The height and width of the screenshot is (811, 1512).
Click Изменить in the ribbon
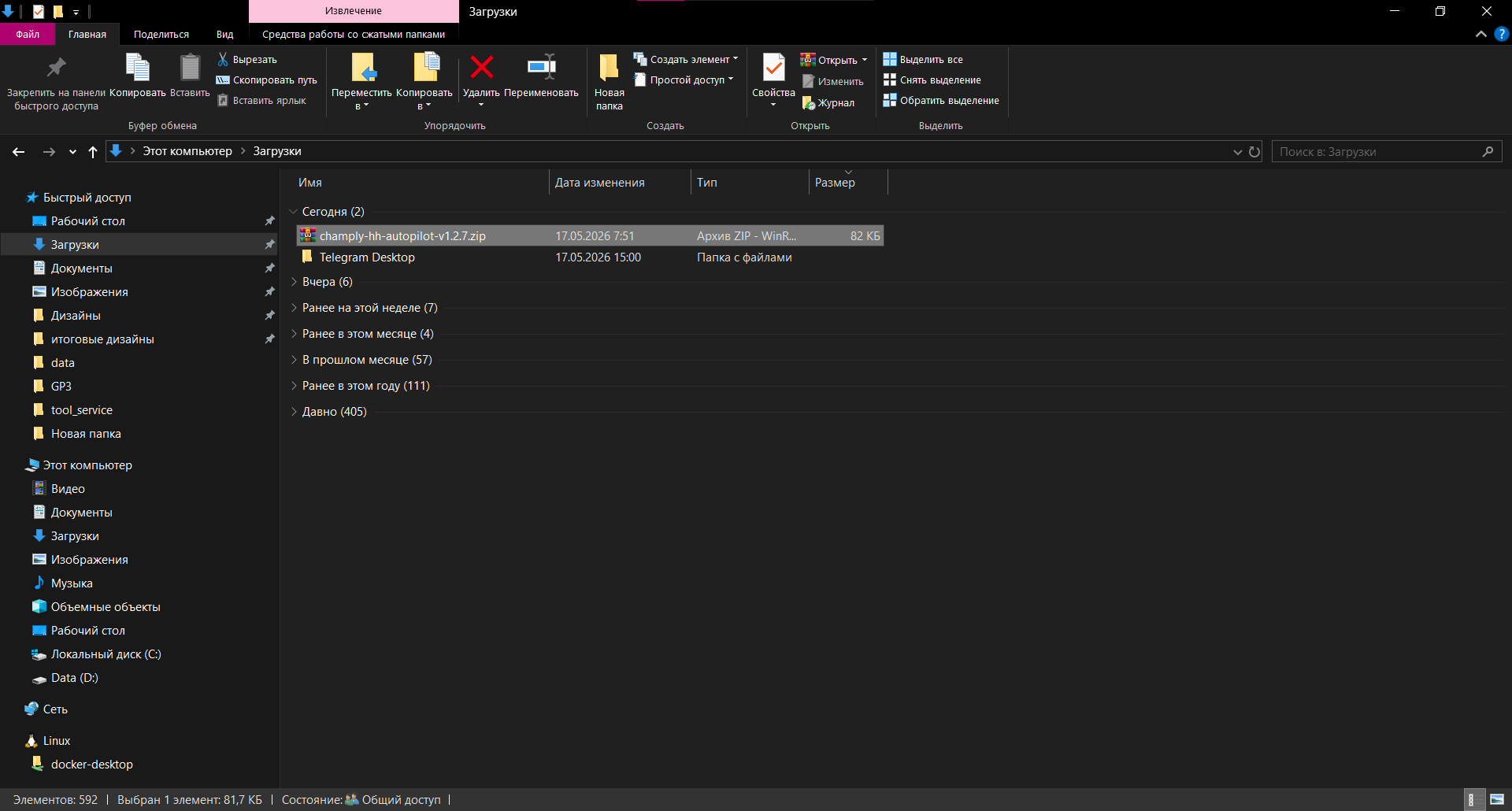click(832, 81)
